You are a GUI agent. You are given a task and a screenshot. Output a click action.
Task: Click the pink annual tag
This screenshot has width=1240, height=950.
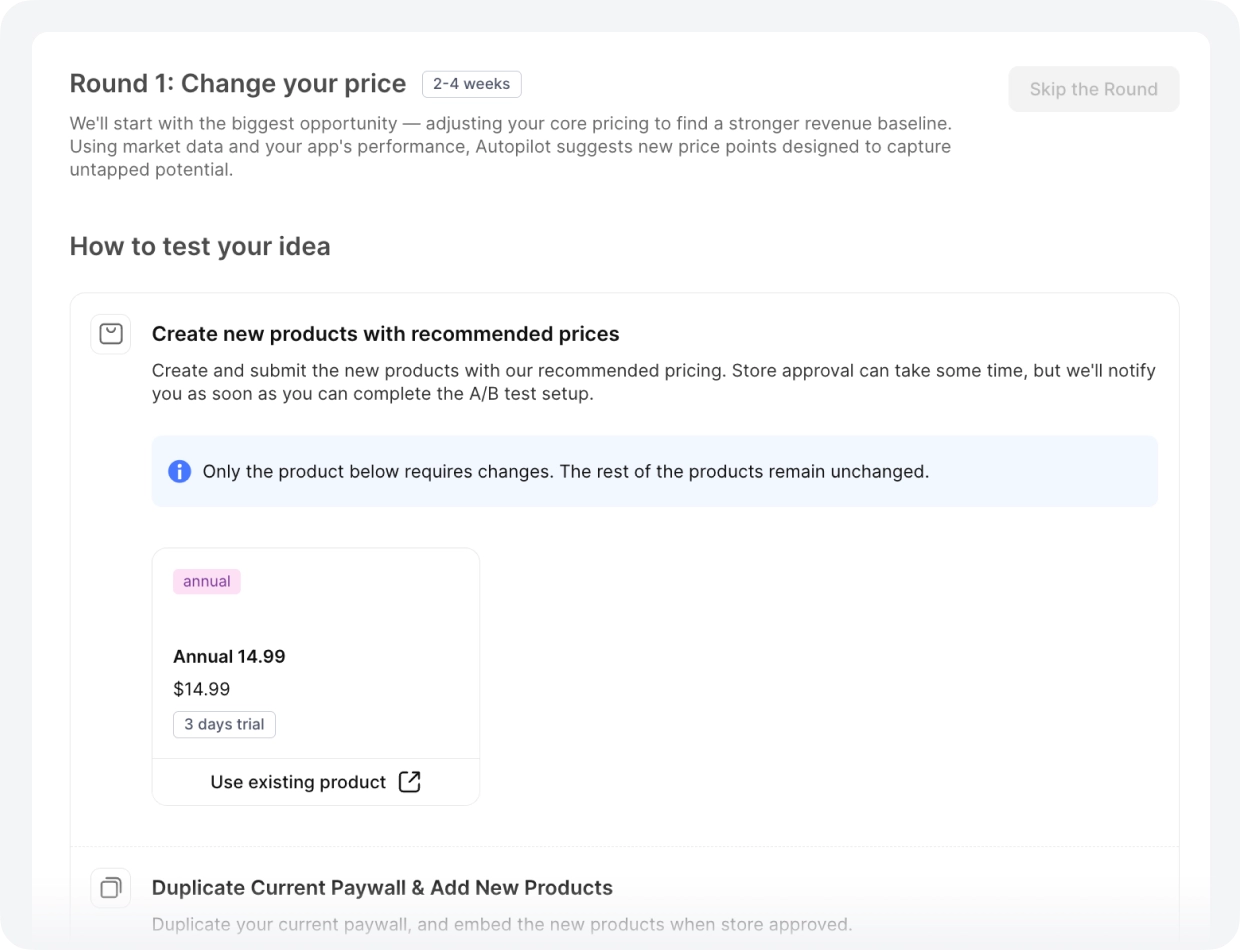click(x=207, y=582)
